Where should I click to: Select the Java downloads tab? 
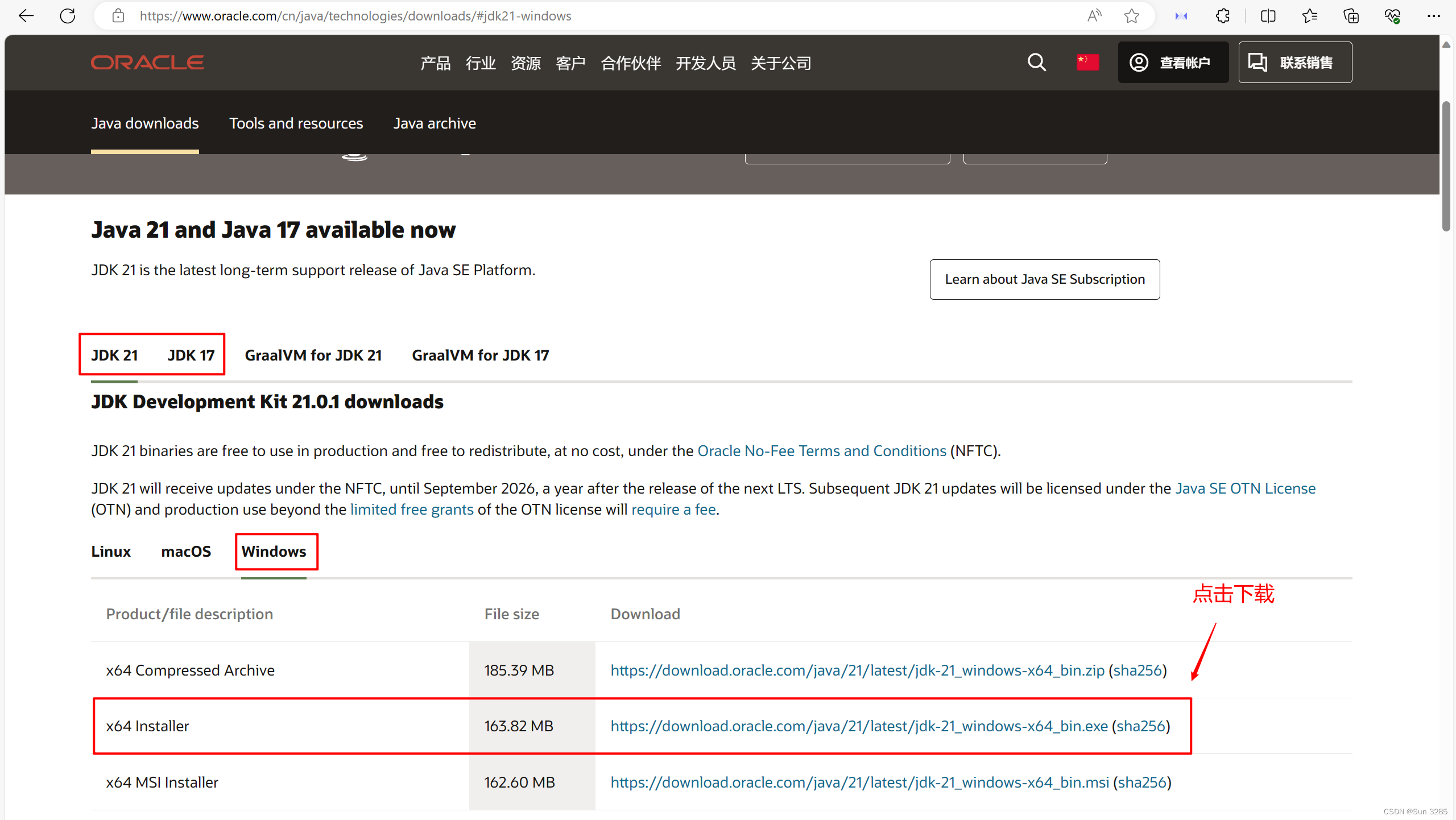tap(145, 123)
